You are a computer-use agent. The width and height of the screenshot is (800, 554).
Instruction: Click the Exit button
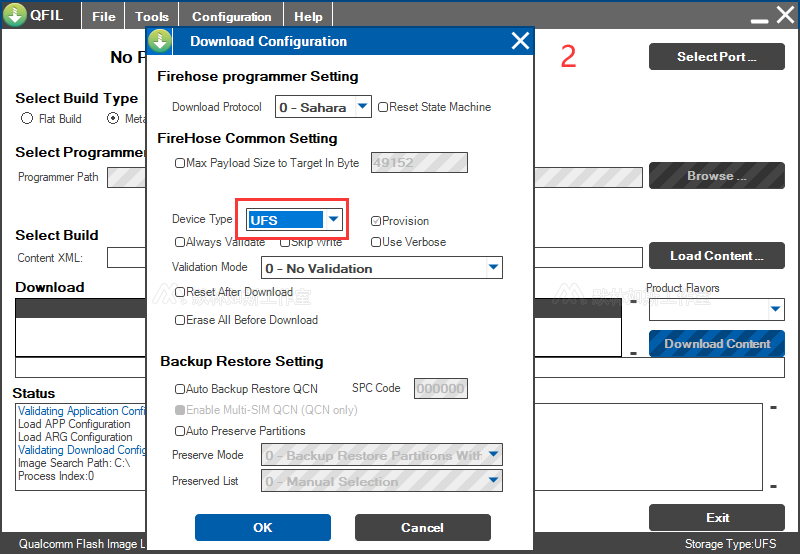click(717, 518)
